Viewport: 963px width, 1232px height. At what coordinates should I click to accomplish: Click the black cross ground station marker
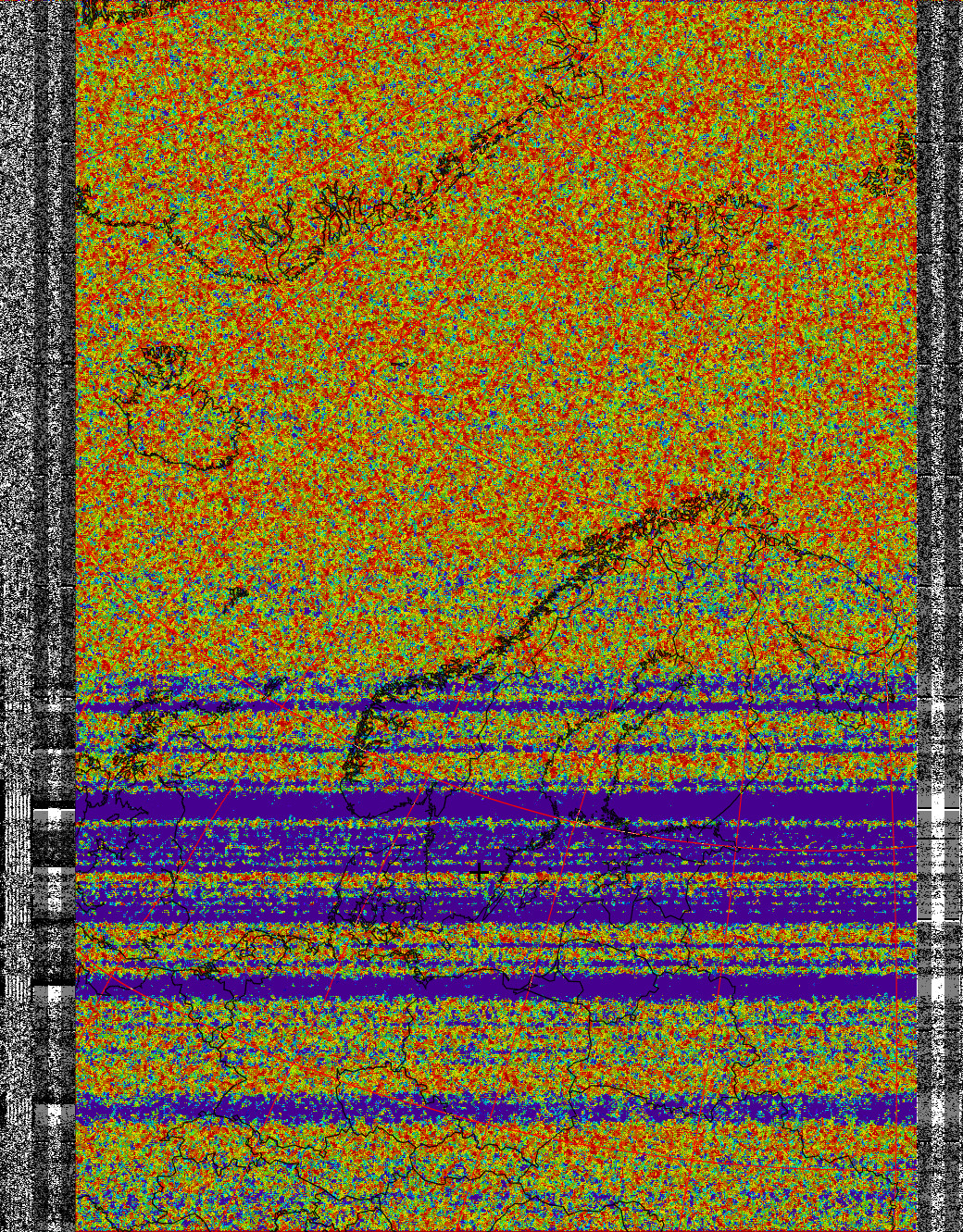[479, 871]
